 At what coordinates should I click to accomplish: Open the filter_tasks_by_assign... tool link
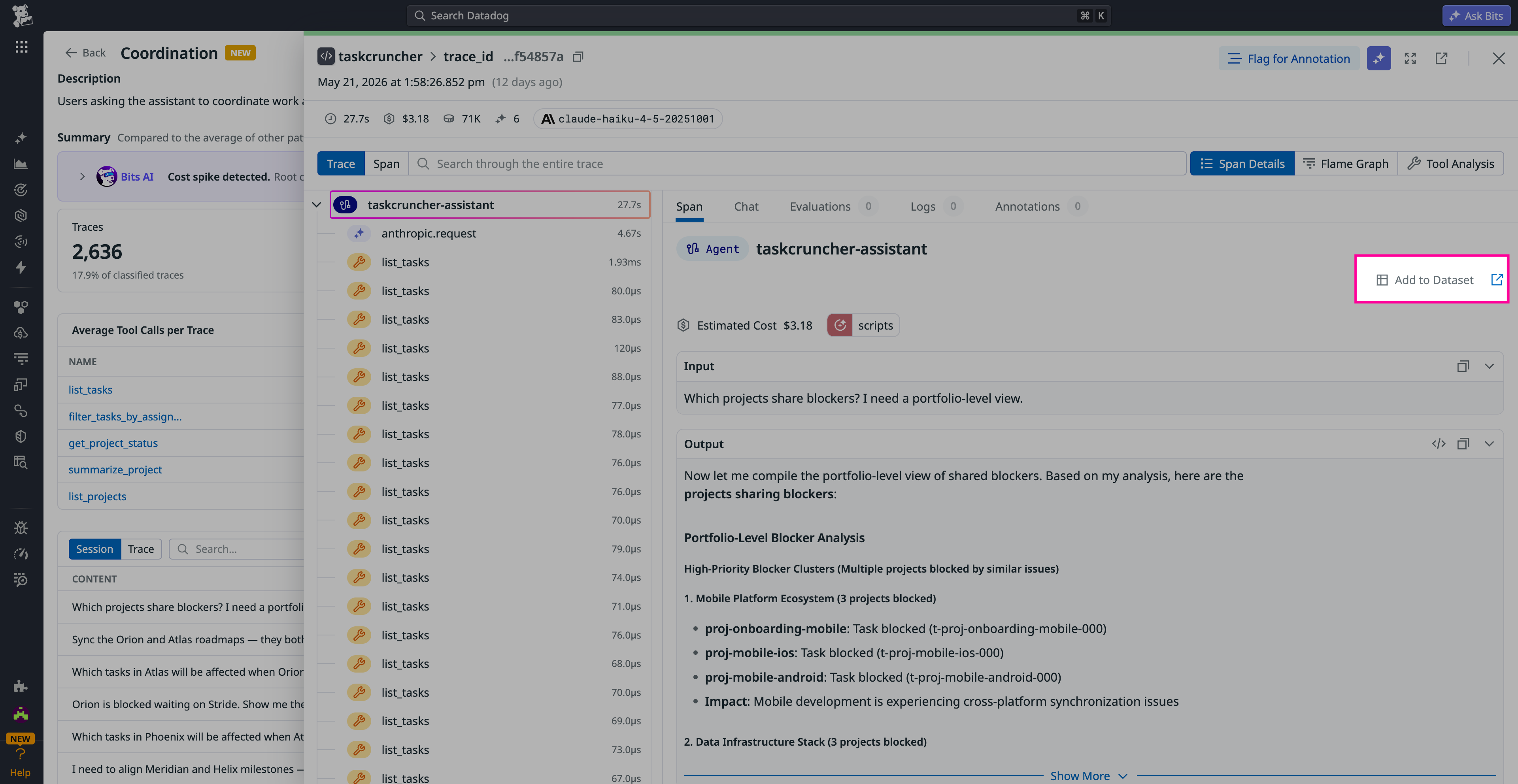[x=125, y=416]
